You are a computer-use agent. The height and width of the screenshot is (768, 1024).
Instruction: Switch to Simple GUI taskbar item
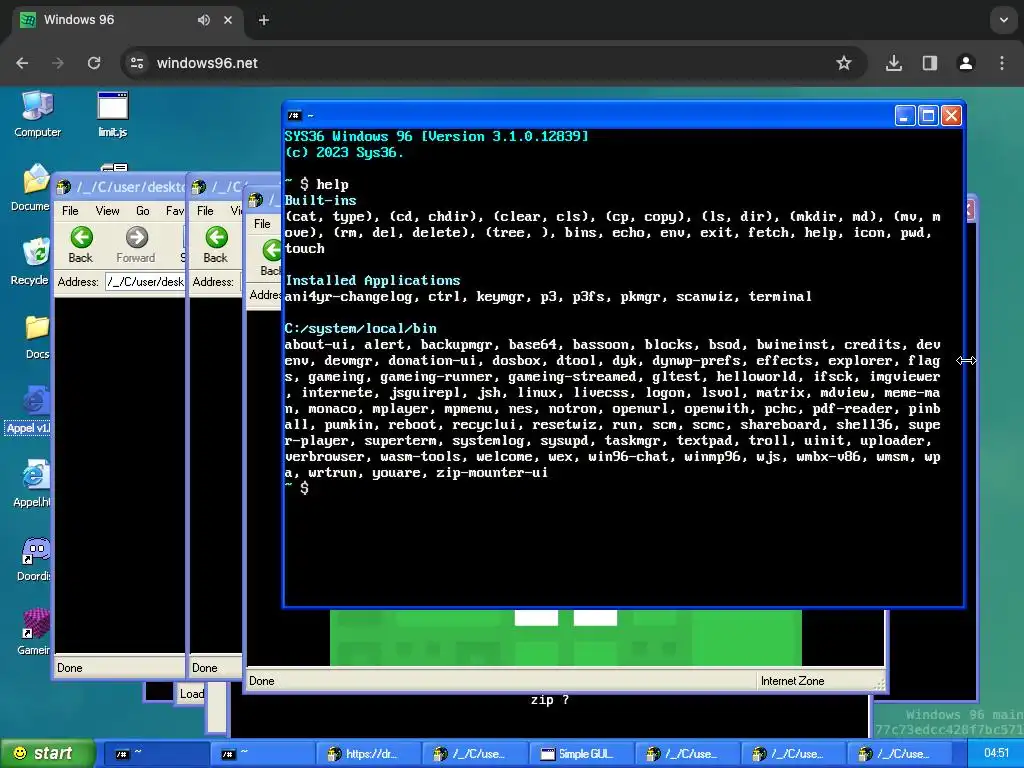(580, 754)
